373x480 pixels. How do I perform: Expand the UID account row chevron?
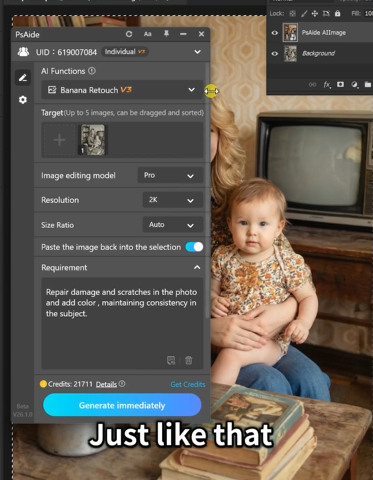click(x=197, y=52)
